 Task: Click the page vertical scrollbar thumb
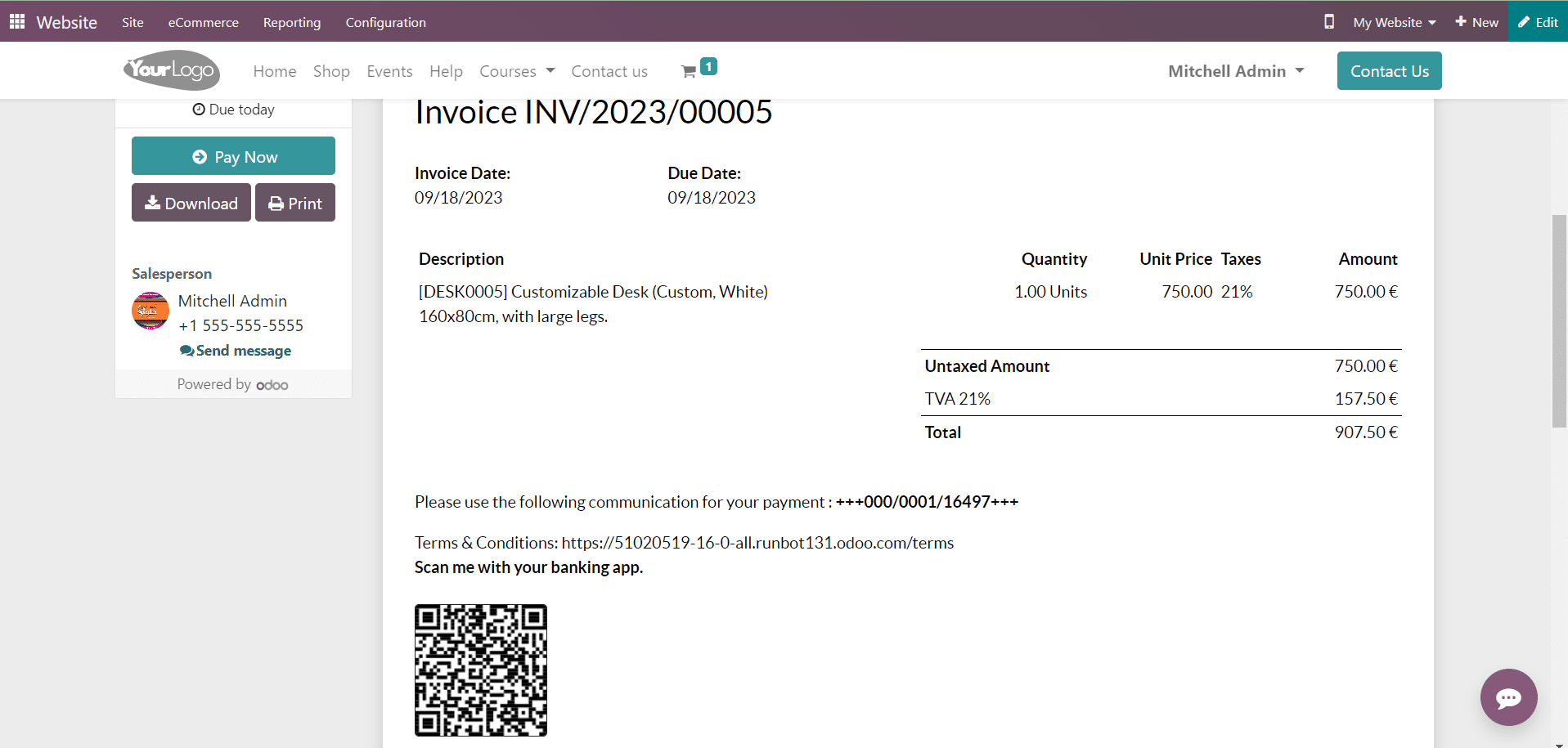(1559, 320)
